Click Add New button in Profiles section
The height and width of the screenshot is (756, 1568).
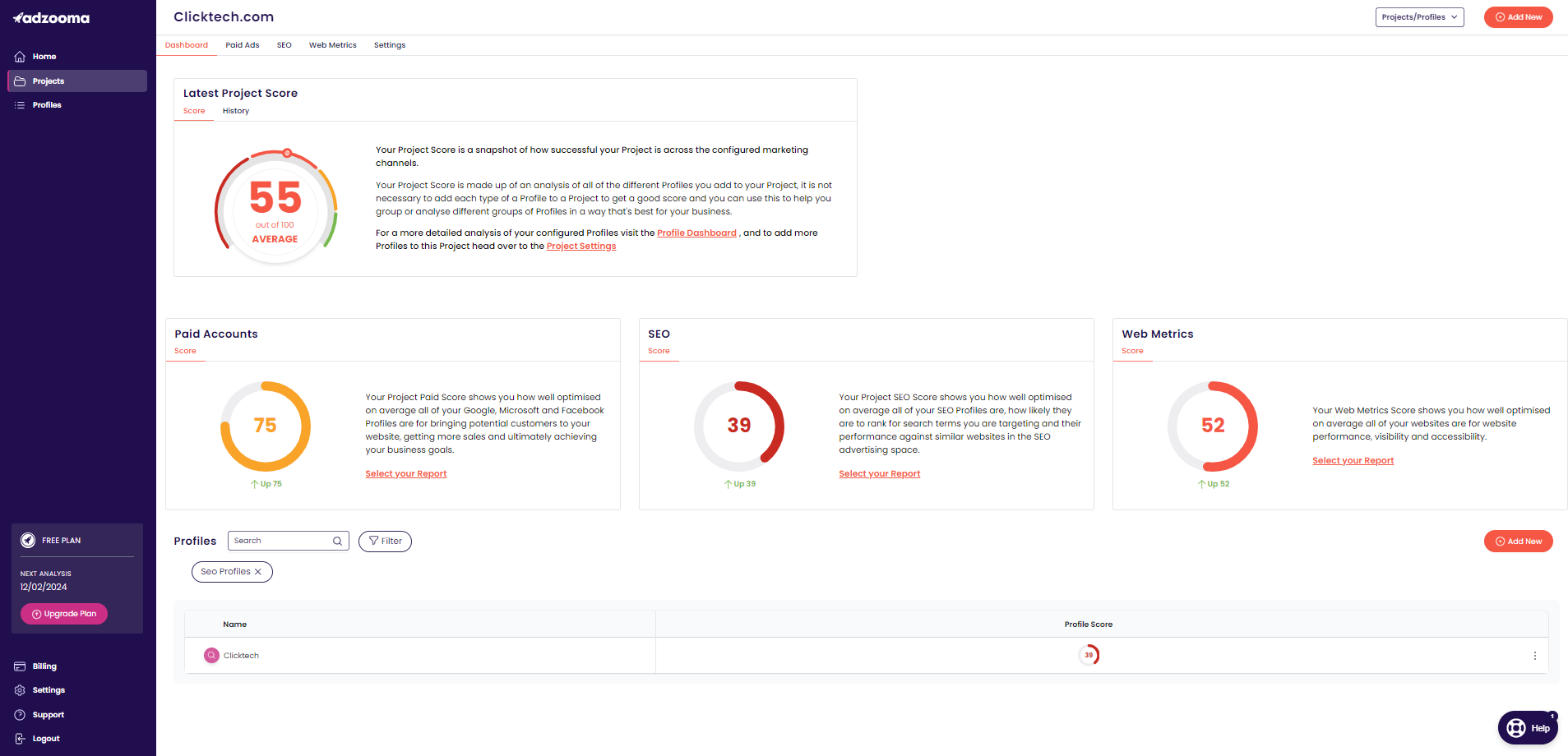click(1518, 542)
